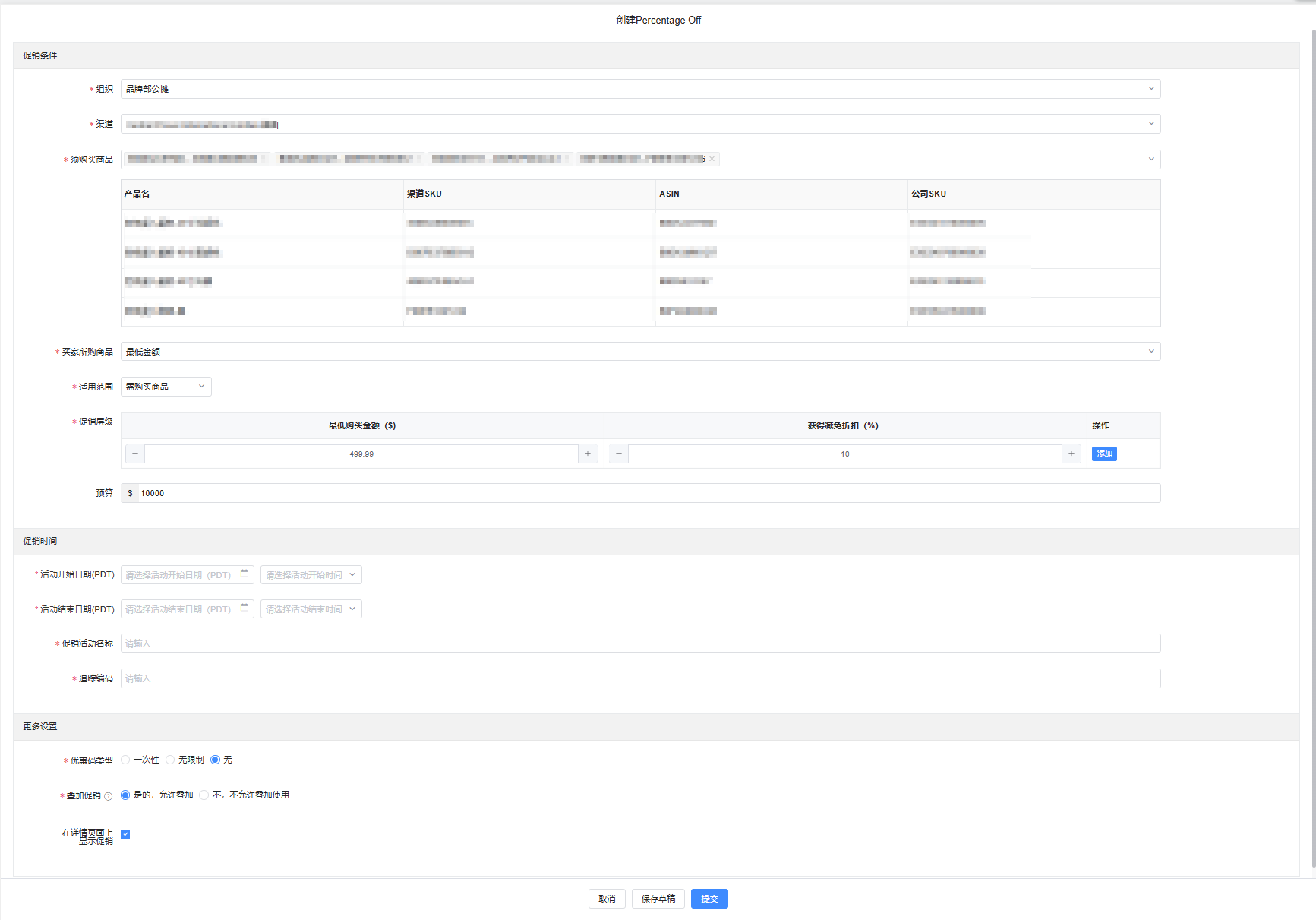Select the 无限制 coupon code type
Image resolution: width=1316 pixels, height=920 pixels.
(171, 760)
